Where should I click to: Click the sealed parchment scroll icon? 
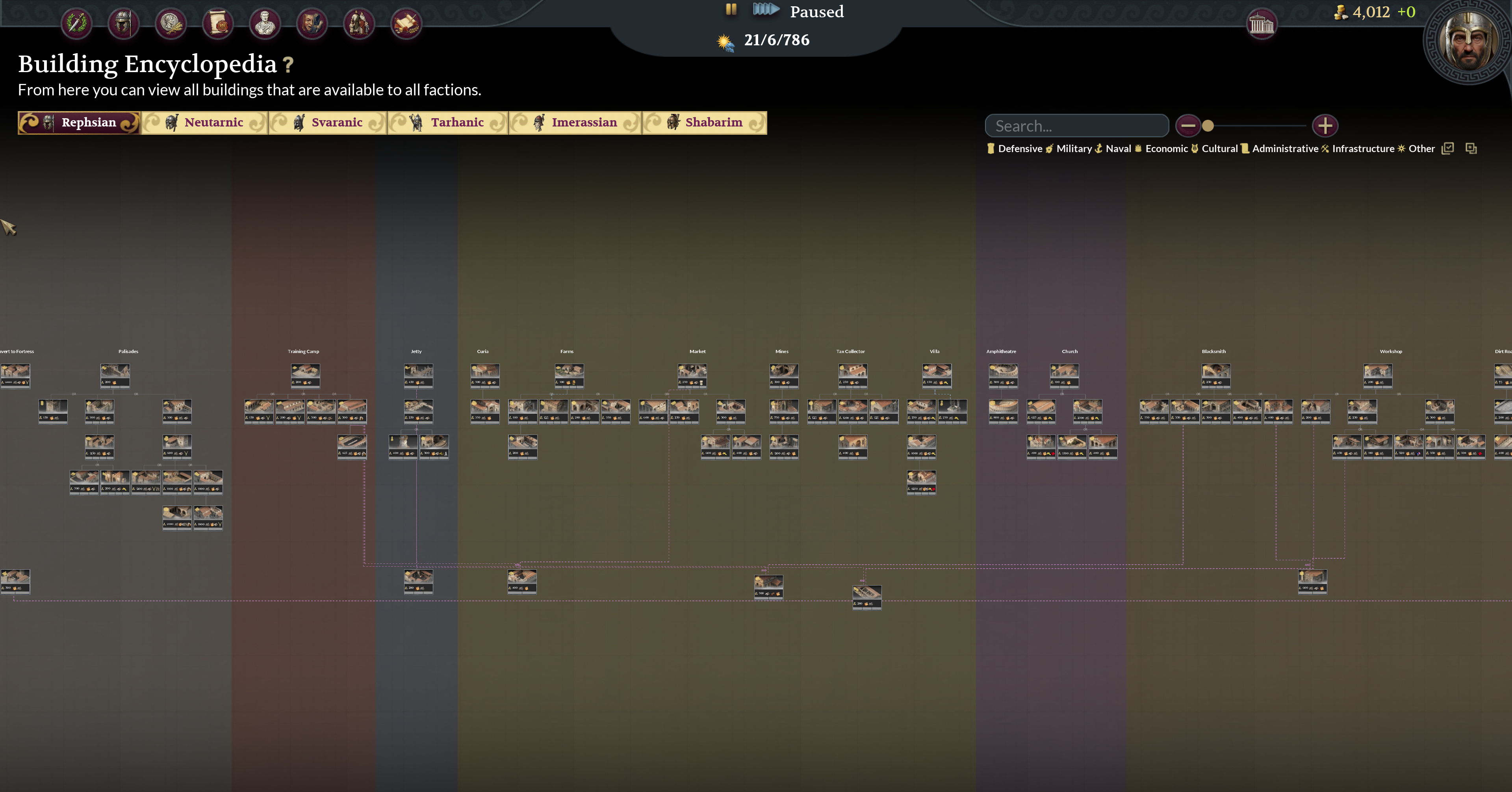click(x=218, y=24)
